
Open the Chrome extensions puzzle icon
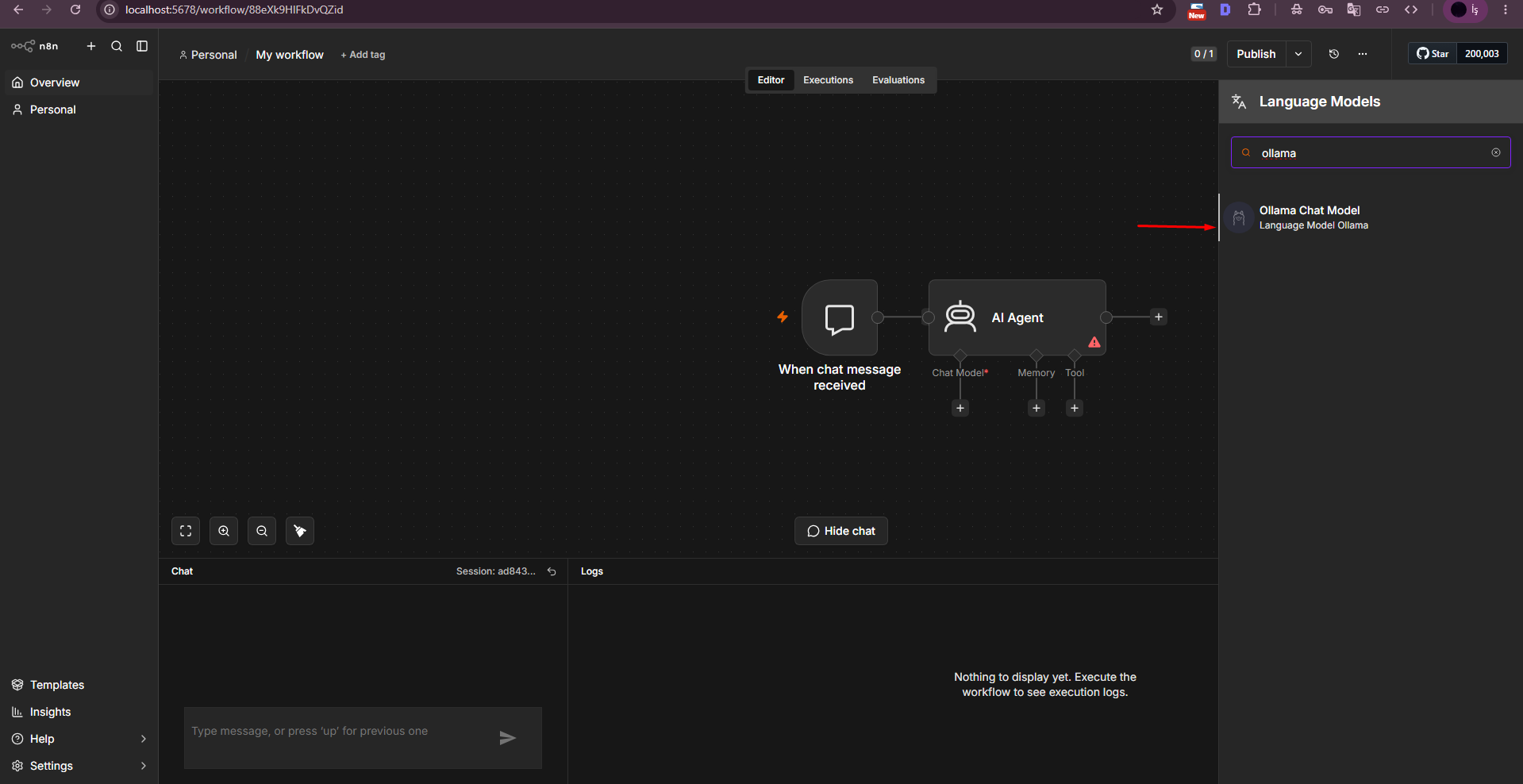1254,10
